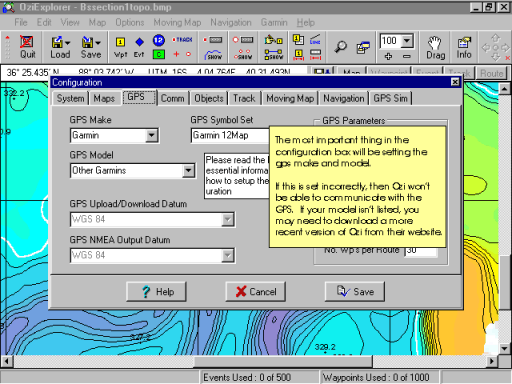
Task: Click the Cancel button in Configuration
Action: click(256, 292)
